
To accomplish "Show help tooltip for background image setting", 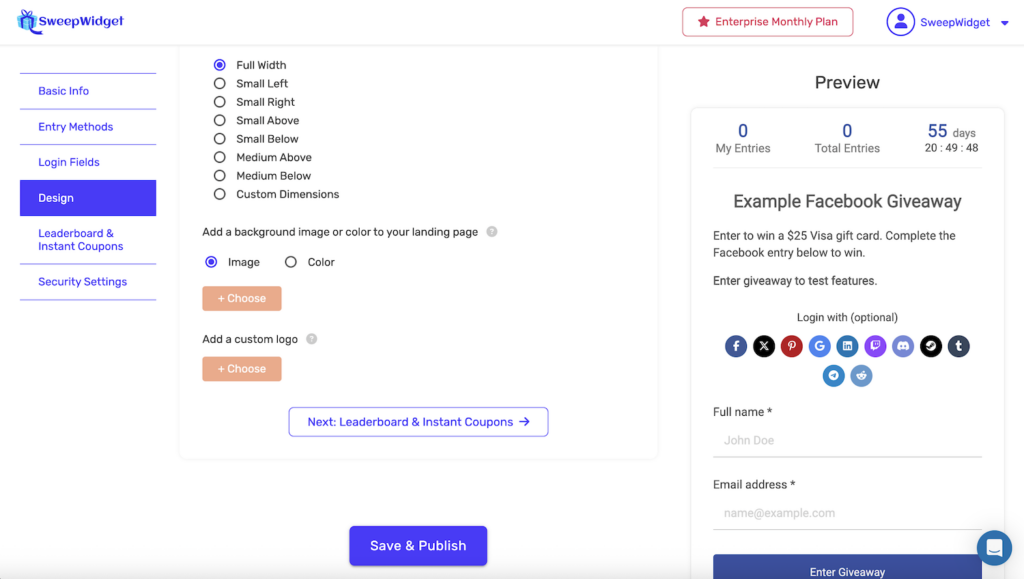I will point(492,232).
